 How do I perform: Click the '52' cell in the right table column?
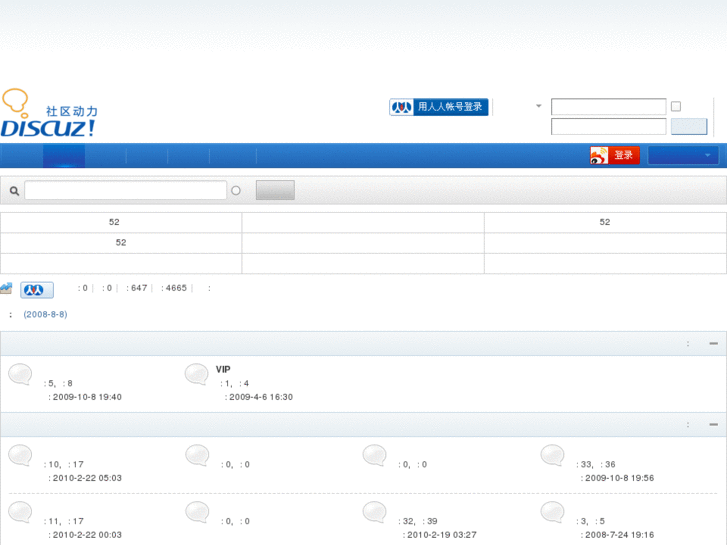[605, 222]
